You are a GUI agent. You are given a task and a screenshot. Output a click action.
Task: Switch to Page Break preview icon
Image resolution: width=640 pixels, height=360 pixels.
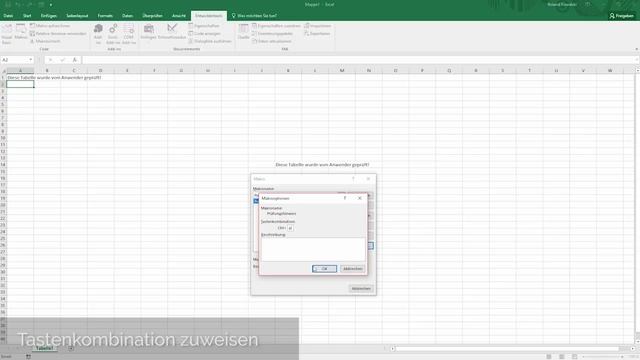click(x=575, y=357)
